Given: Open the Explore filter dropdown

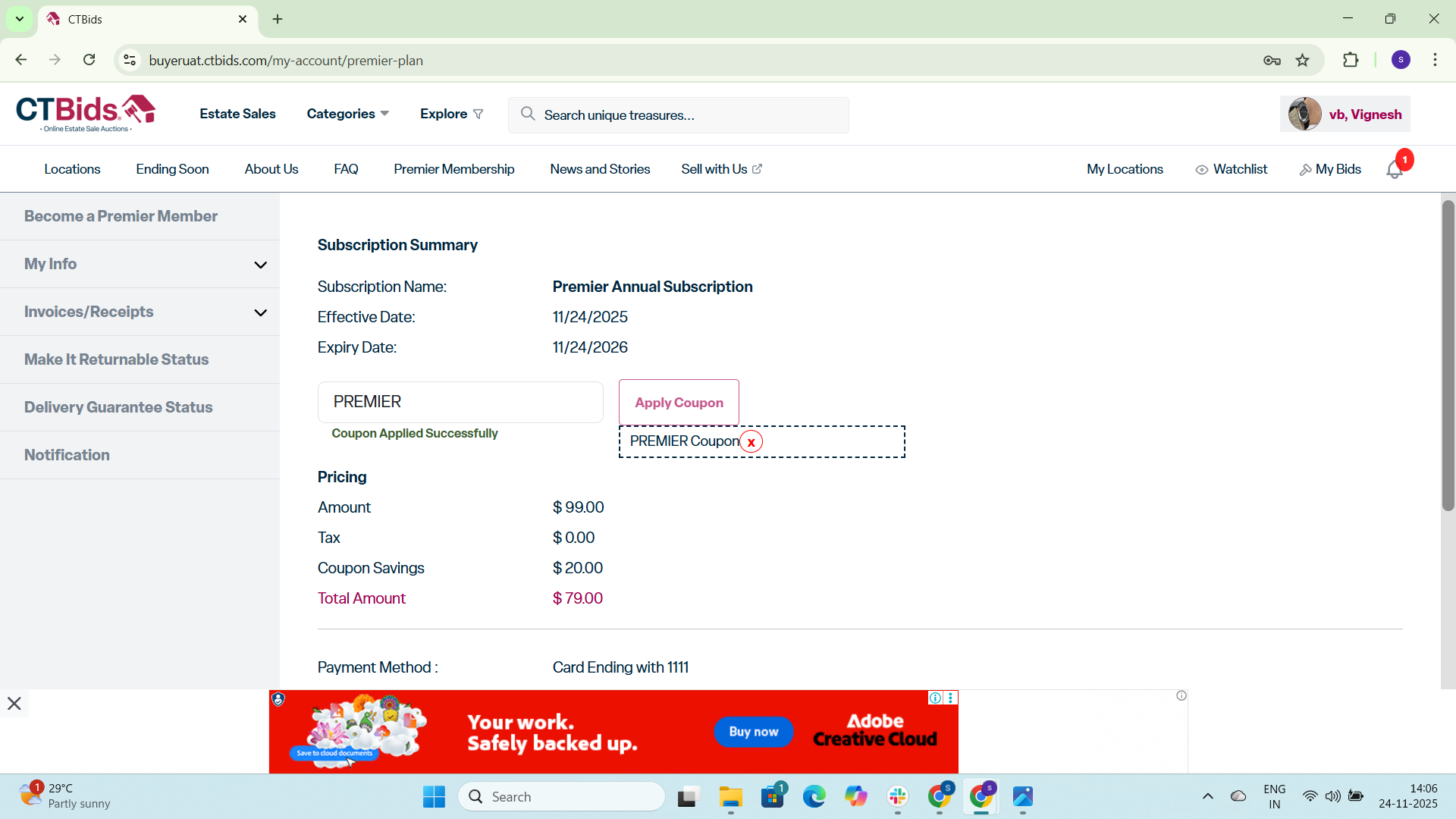Looking at the screenshot, I should (x=451, y=114).
